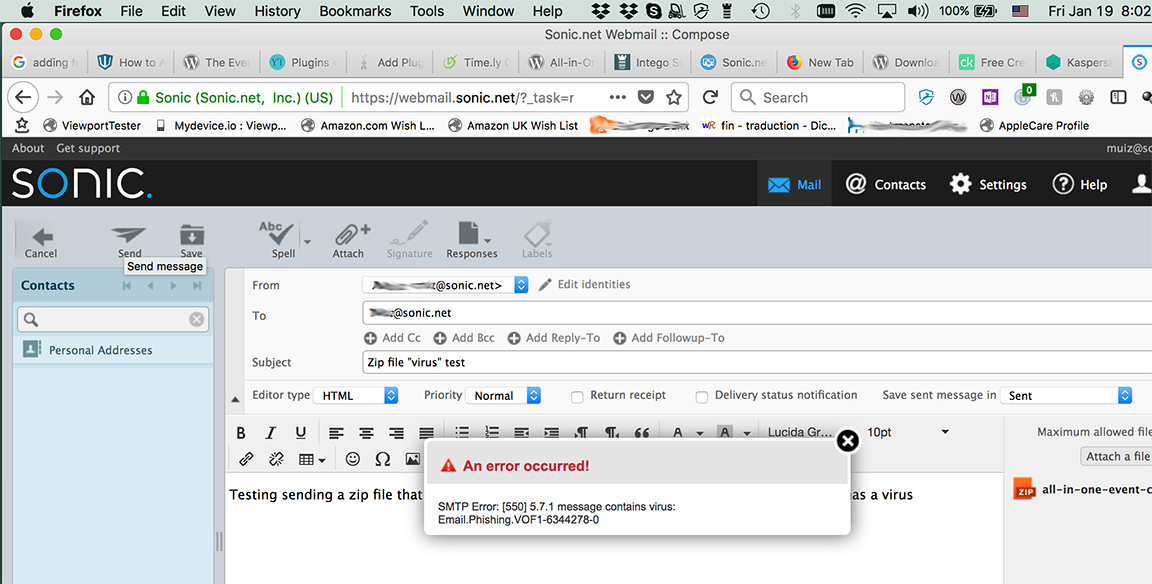Open the 10pt font size dropdown

(908, 432)
